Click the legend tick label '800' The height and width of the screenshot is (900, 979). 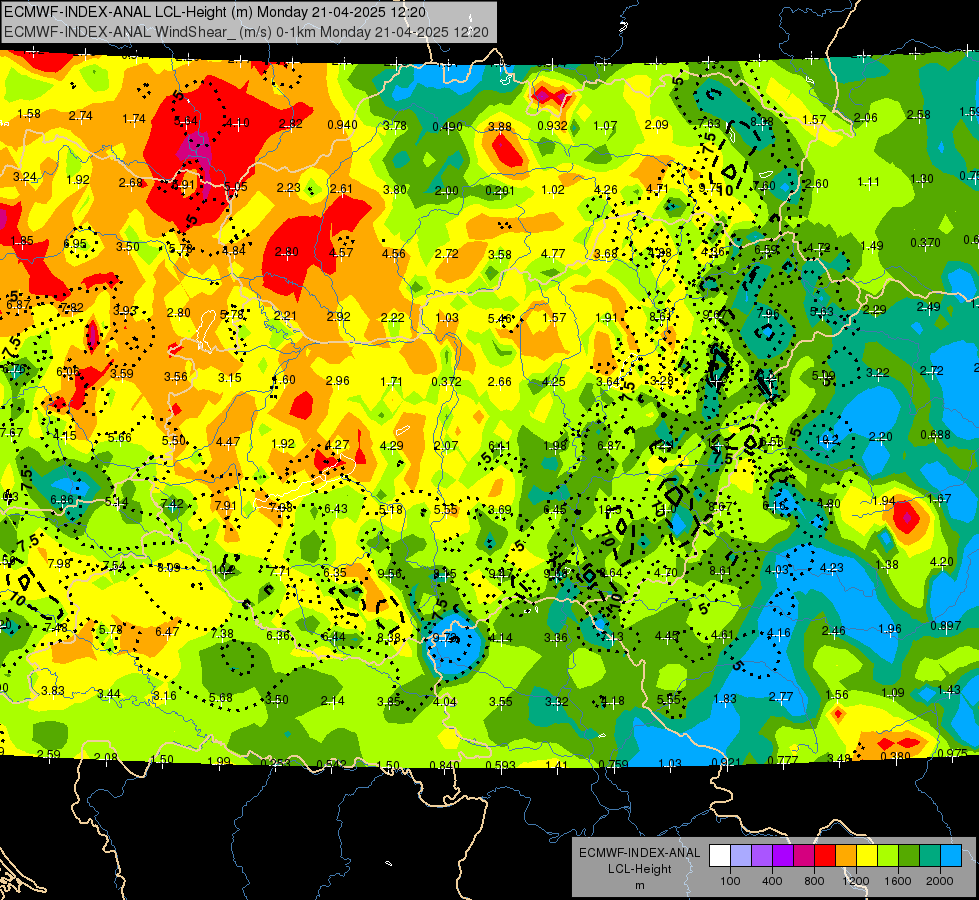pos(814,881)
